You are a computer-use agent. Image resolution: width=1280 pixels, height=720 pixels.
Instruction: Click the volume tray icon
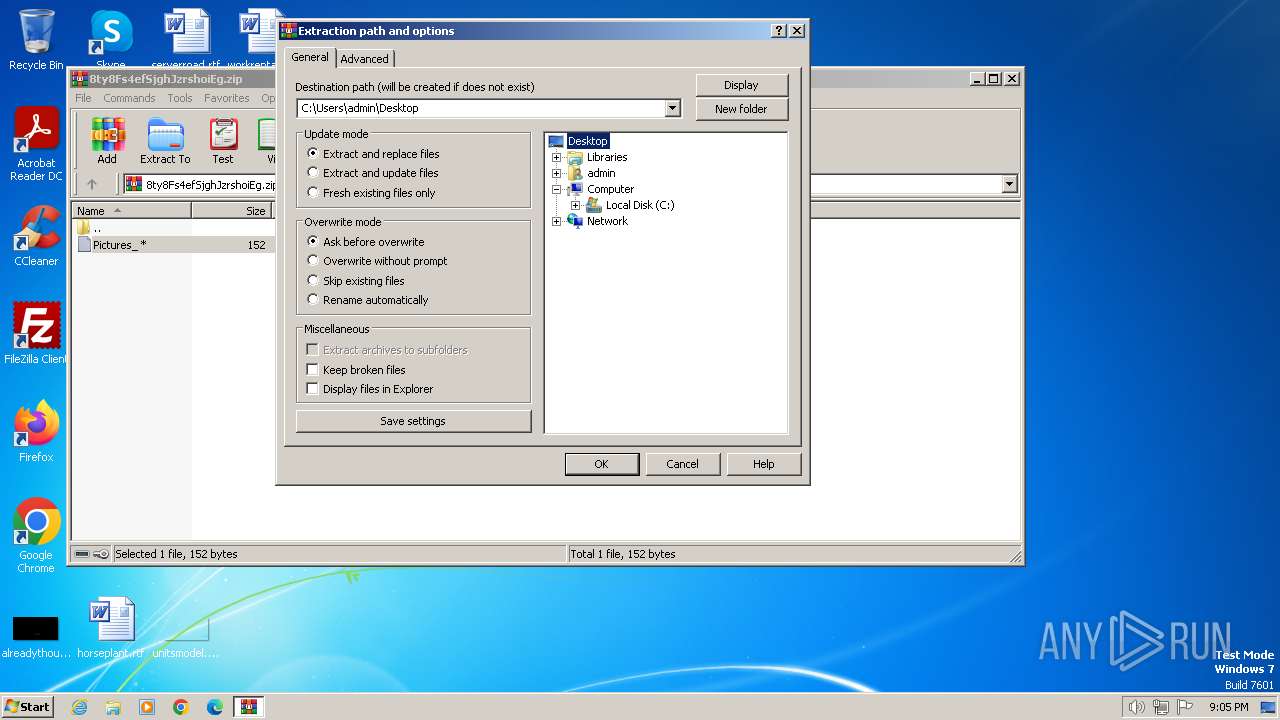pyautogui.click(x=1136, y=707)
